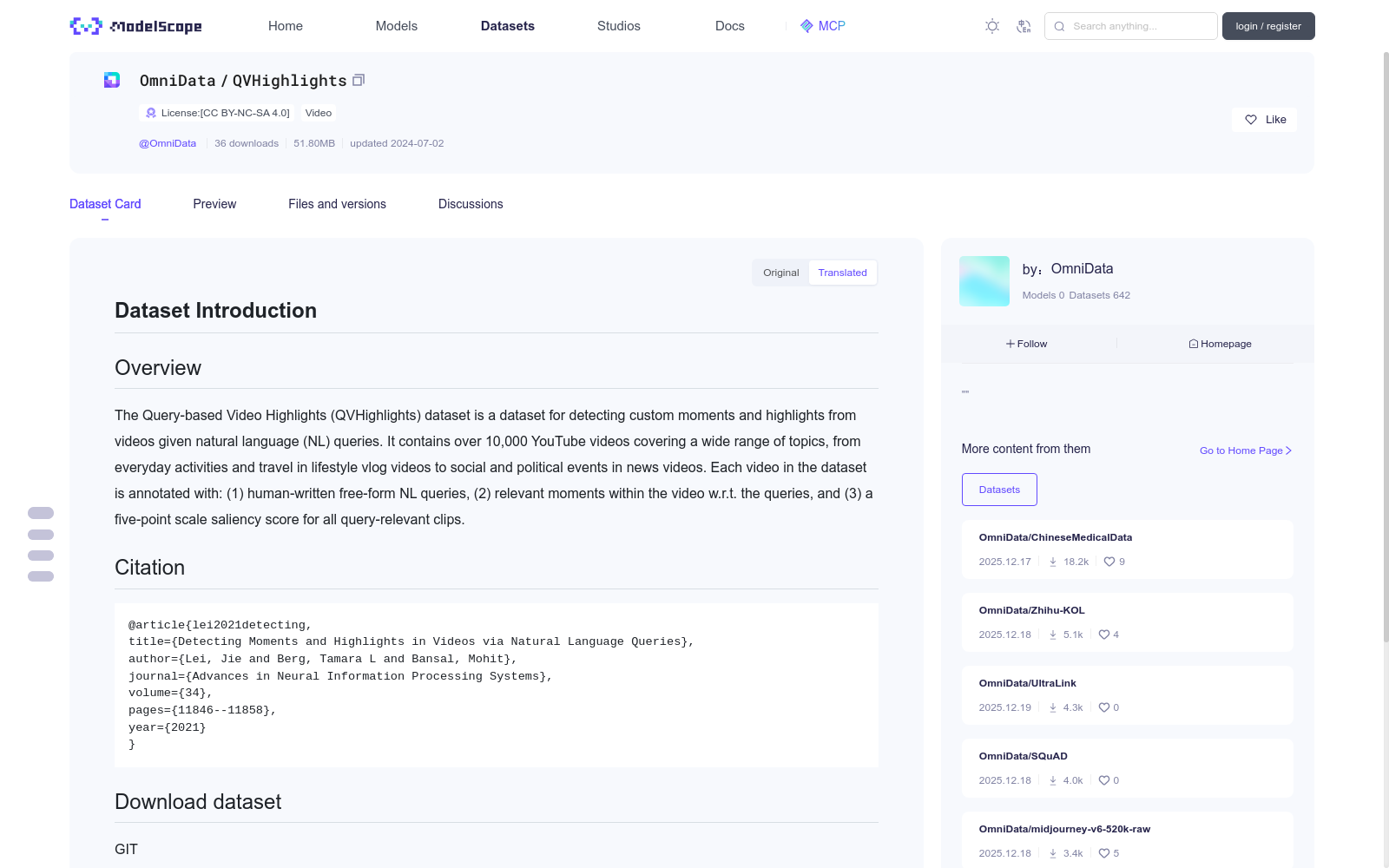Click the MCP diamond icon
This screenshot has height=868, width=1389.
click(x=806, y=26)
